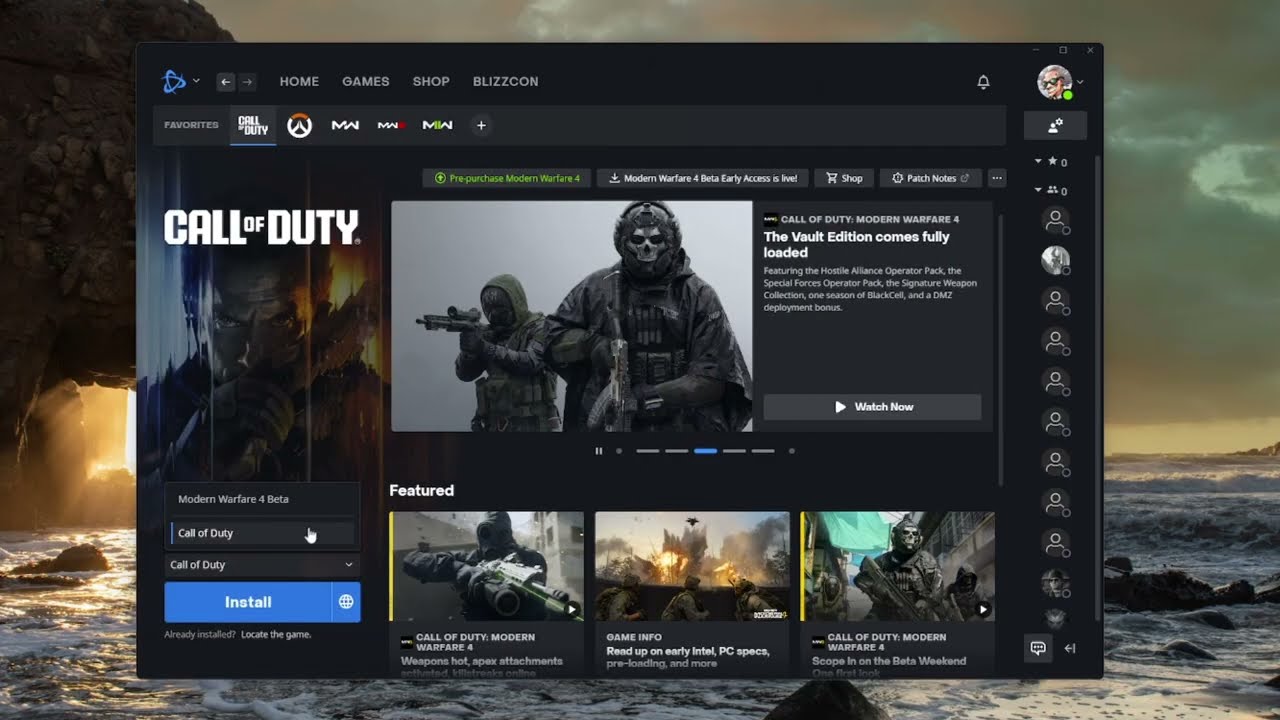Select the MW icon with green accent
The height and width of the screenshot is (720, 1280).
(x=437, y=125)
